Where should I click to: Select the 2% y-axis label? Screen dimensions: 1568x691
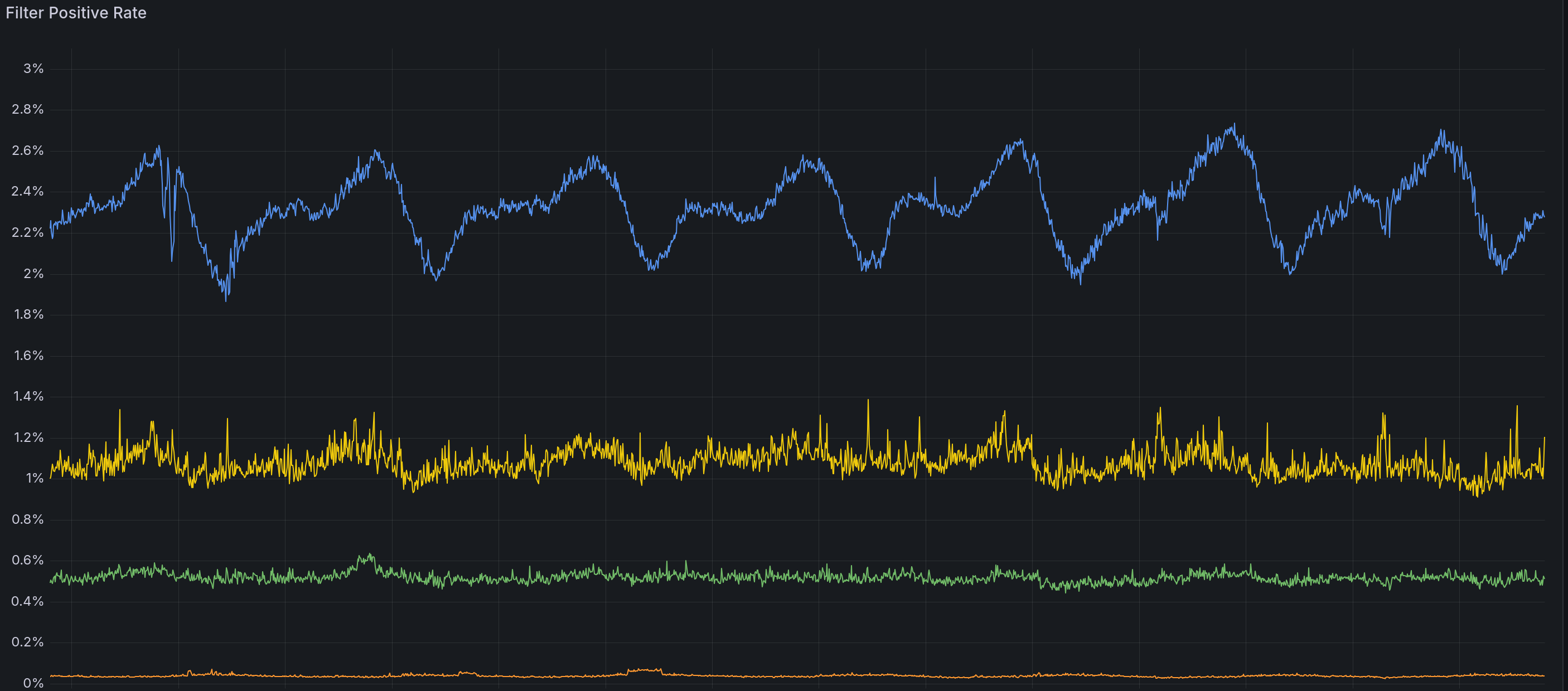pyautogui.click(x=33, y=274)
